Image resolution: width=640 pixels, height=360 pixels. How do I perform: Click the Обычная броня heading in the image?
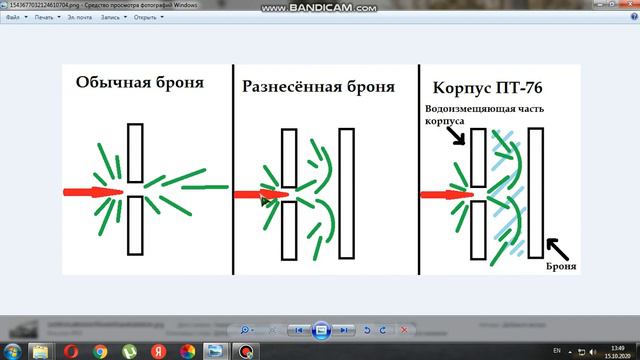[140, 82]
